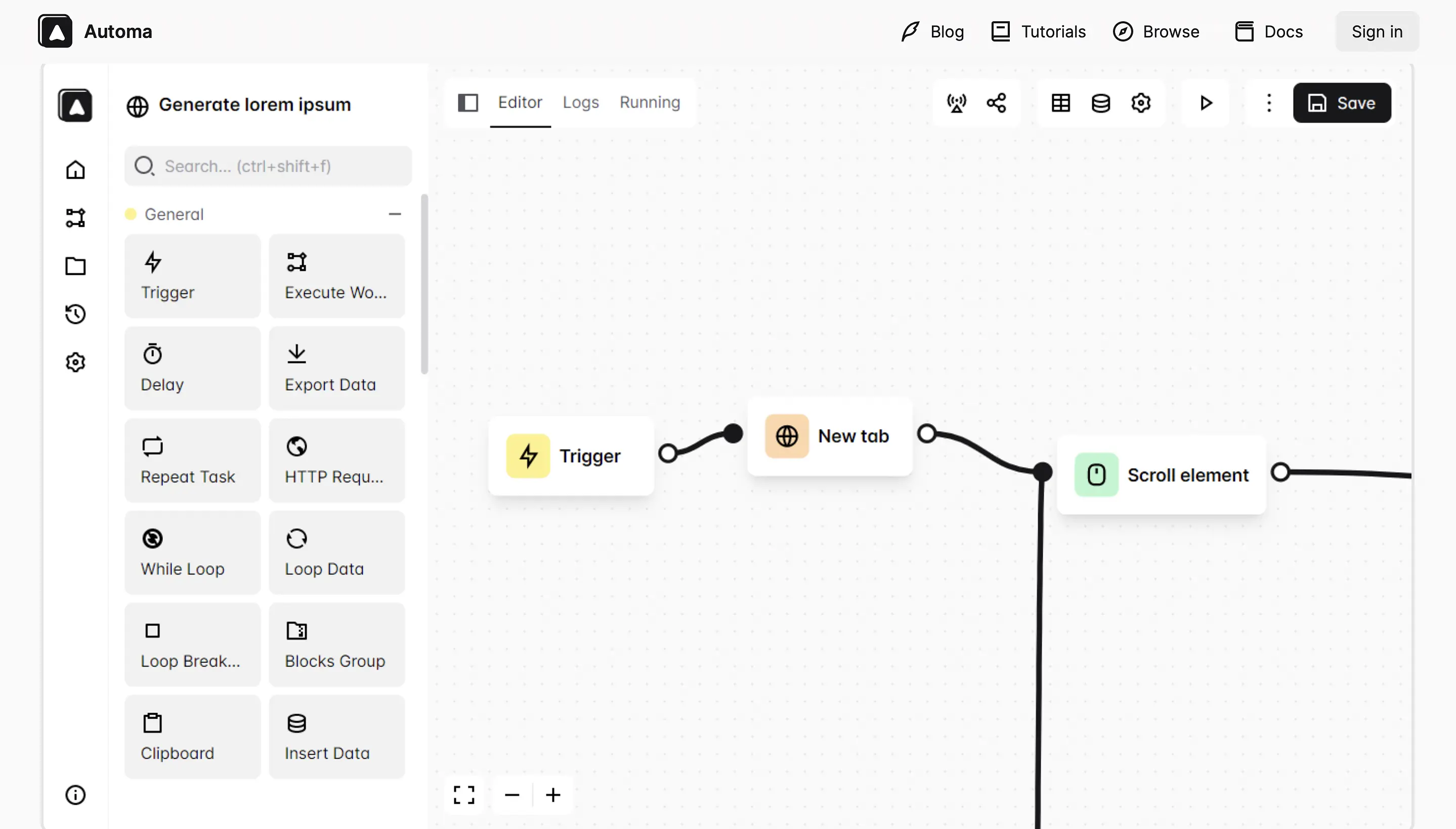Click the broadcast/antenna icon in toolbar
1456x829 pixels.
tap(957, 103)
